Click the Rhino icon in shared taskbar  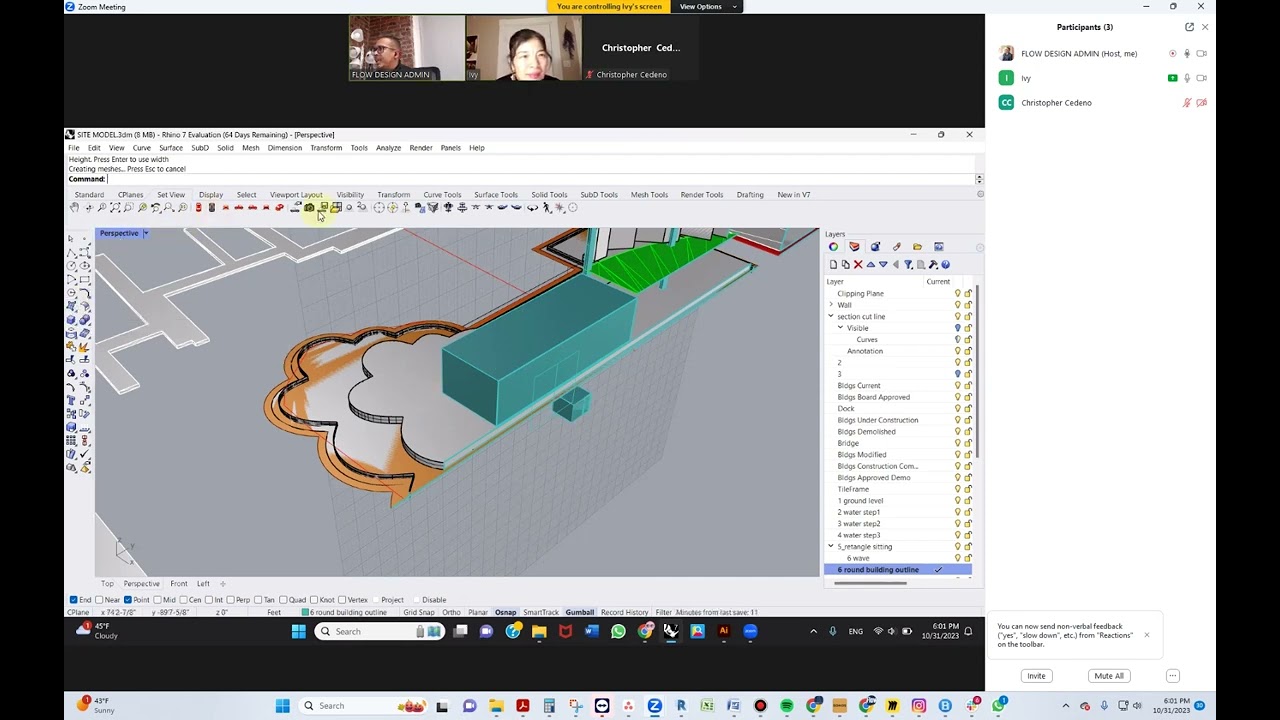point(671,631)
